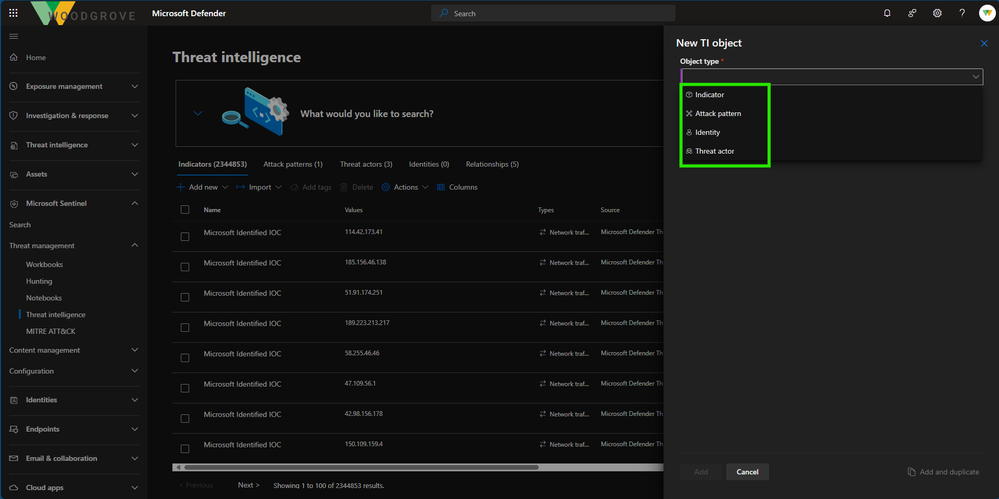Expand the search card chevron
Image resolution: width=999 pixels, height=499 pixels.
(x=198, y=113)
